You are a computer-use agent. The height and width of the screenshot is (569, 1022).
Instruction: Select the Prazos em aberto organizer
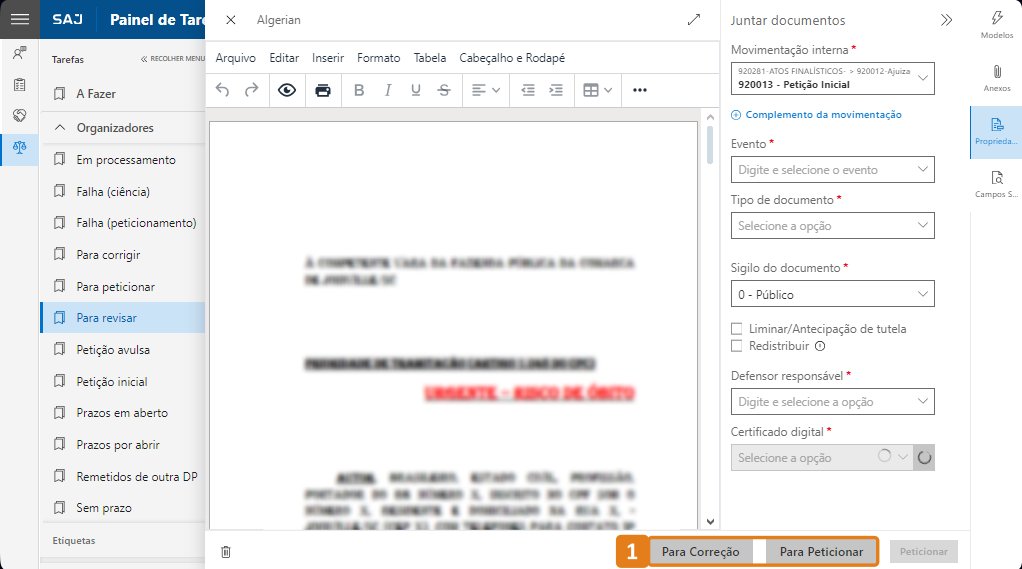(x=123, y=413)
